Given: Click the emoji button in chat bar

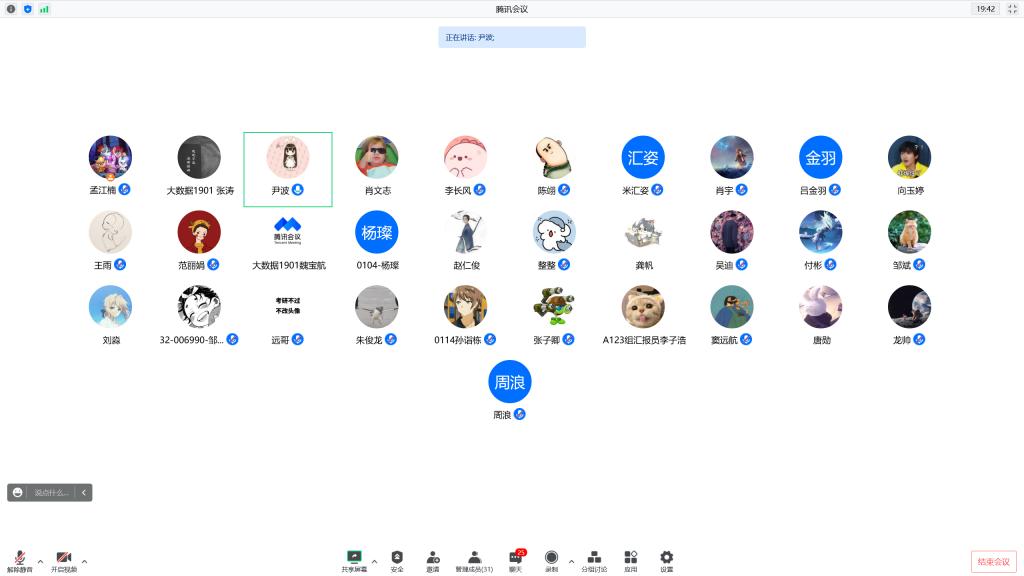Looking at the screenshot, I should 18,492.
